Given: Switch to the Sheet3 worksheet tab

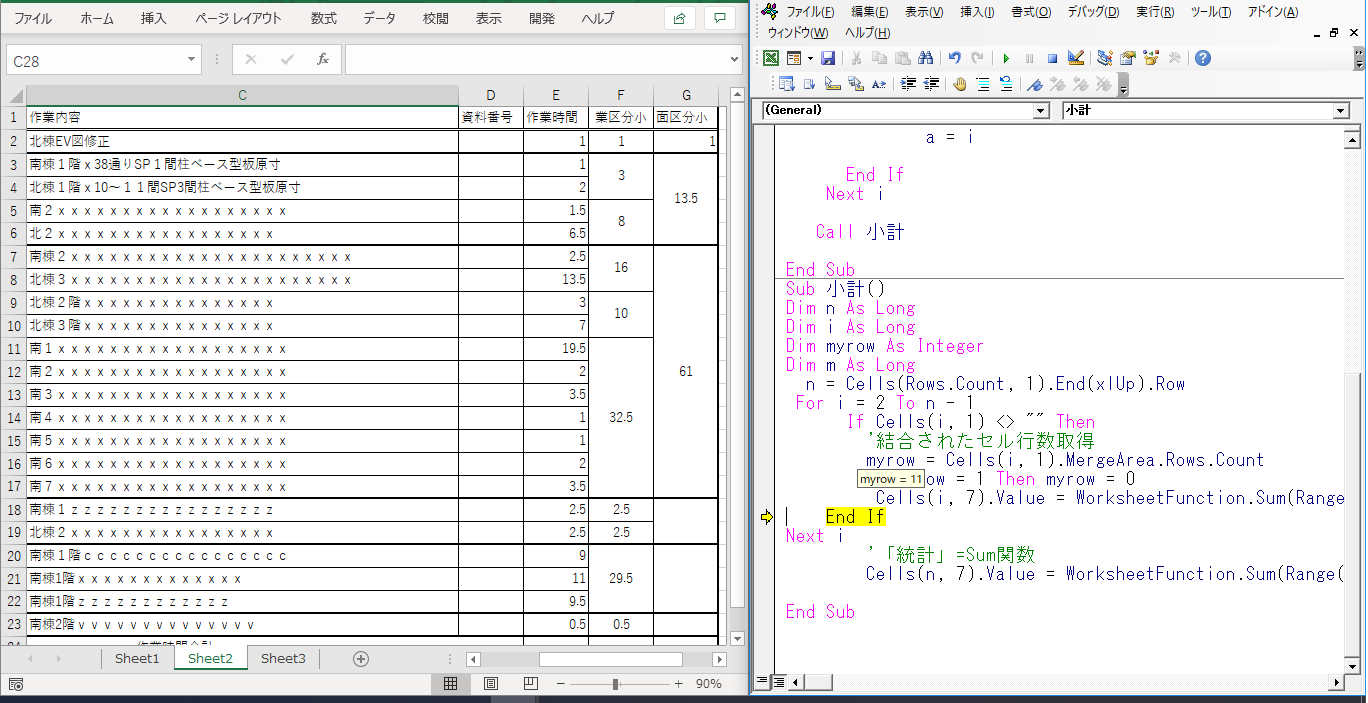Looking at the screenshot, I should 283,658.
